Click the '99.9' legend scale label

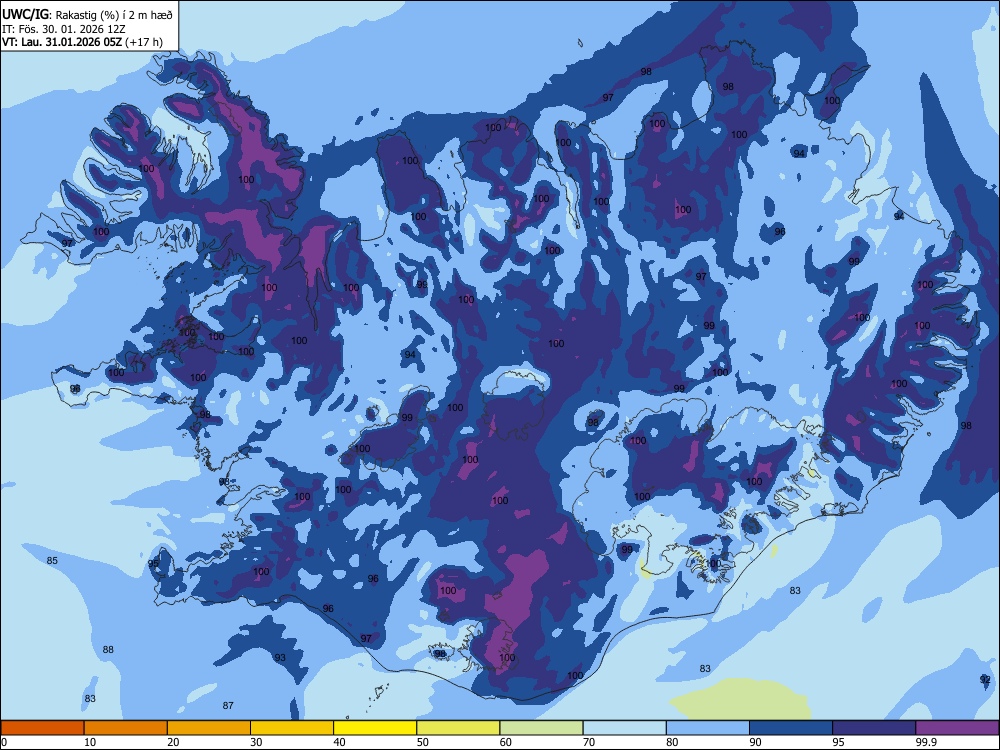point(925,742)
